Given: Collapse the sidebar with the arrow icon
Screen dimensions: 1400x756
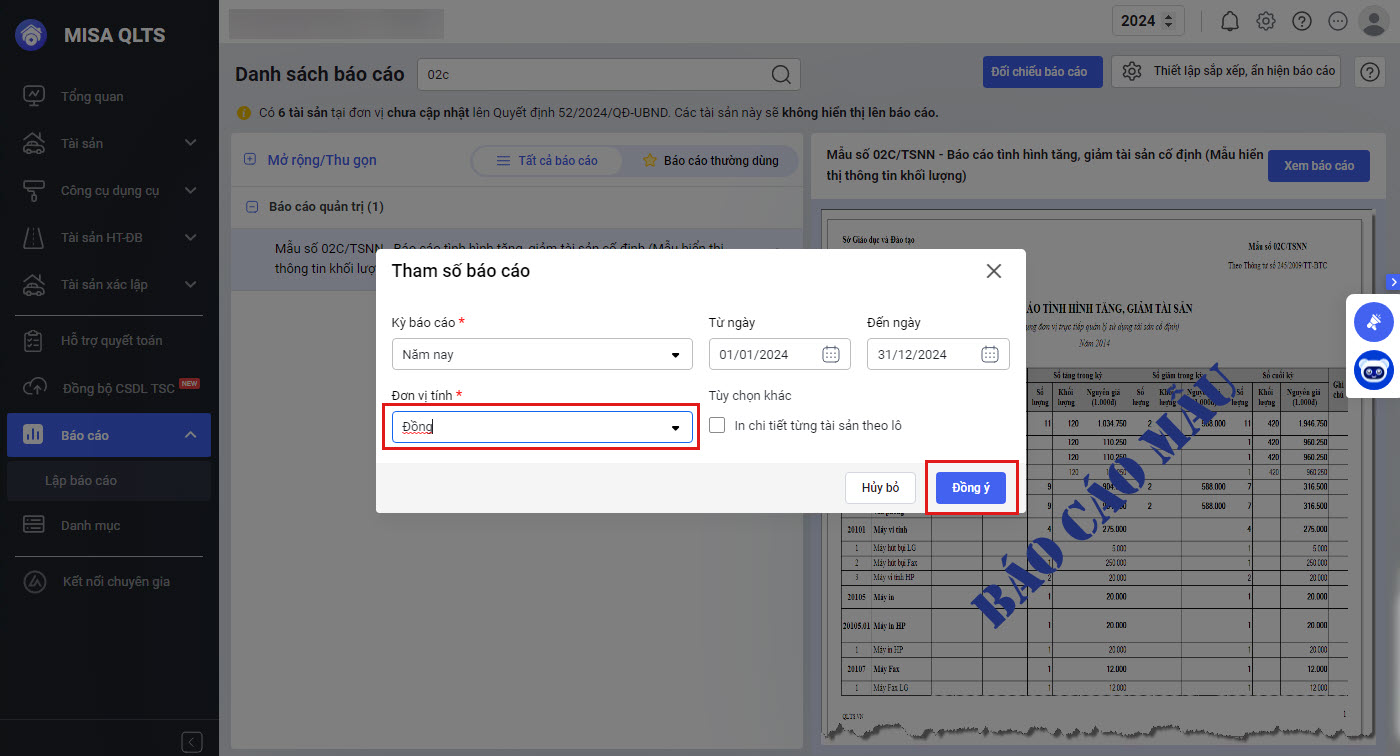Looking at the screenshot, I should tap(192, 742).
